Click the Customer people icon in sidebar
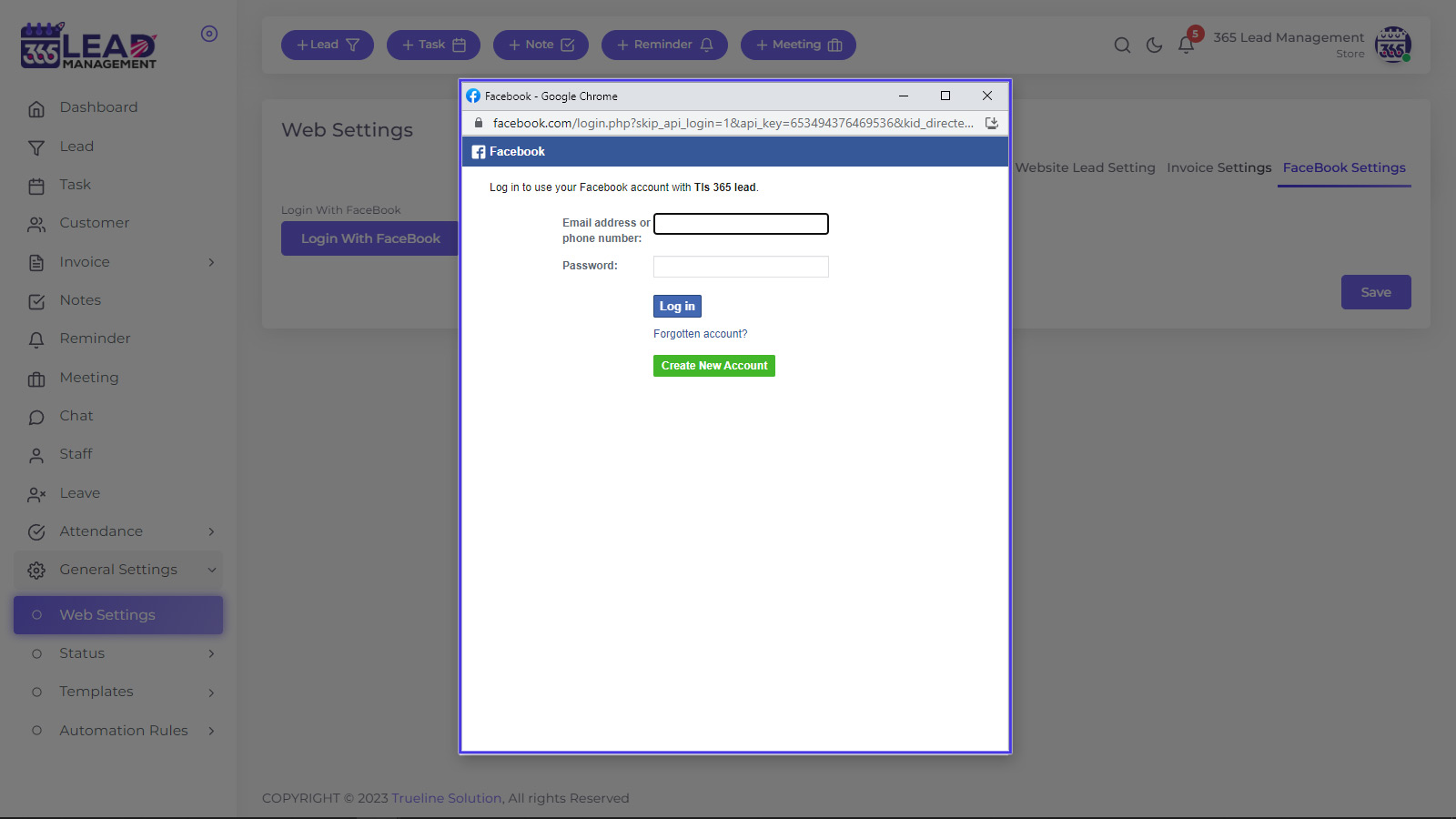 [x=36, y=225]
